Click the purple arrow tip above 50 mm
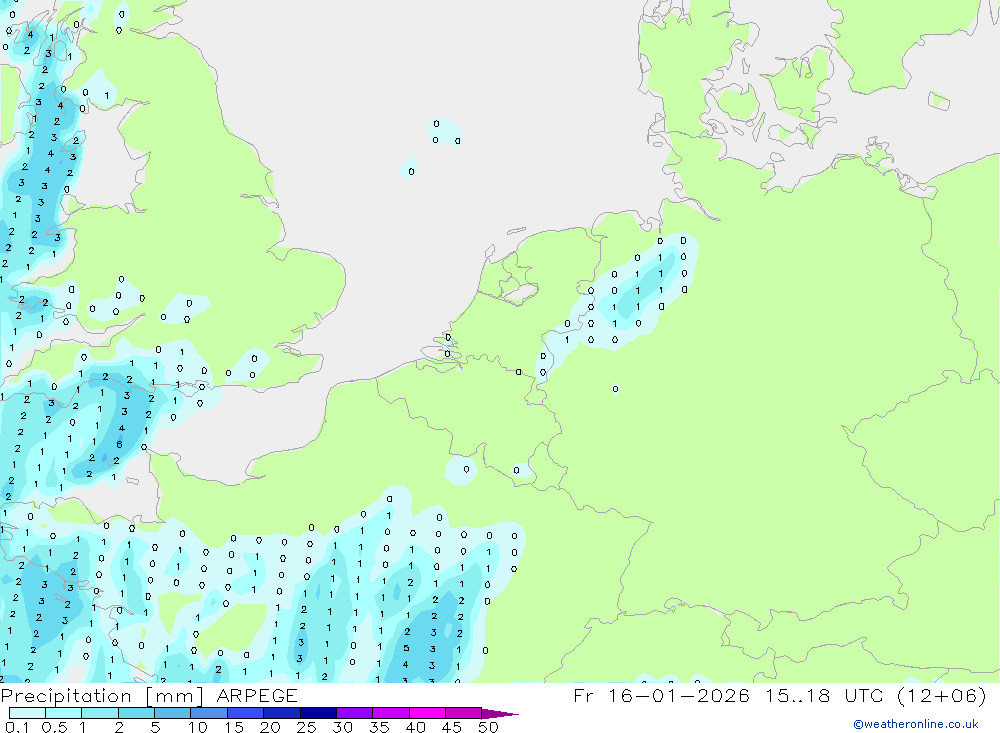Viewport: 1000px width, 733px height. point(501,714)
